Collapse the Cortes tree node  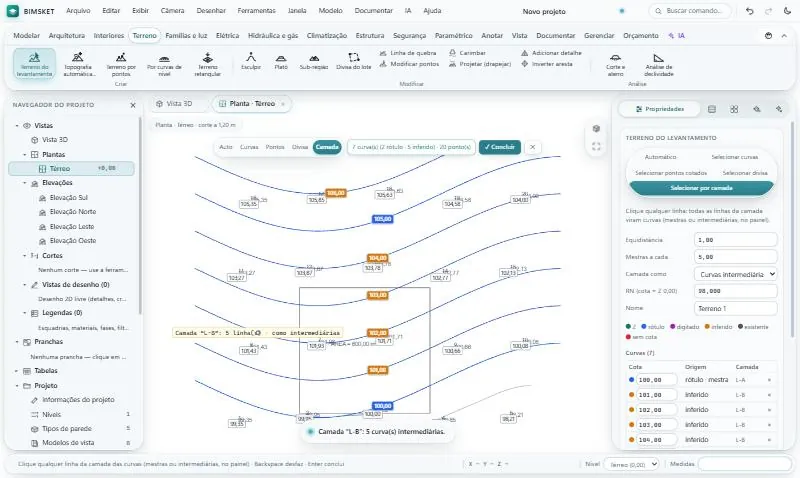pos(24,256)
